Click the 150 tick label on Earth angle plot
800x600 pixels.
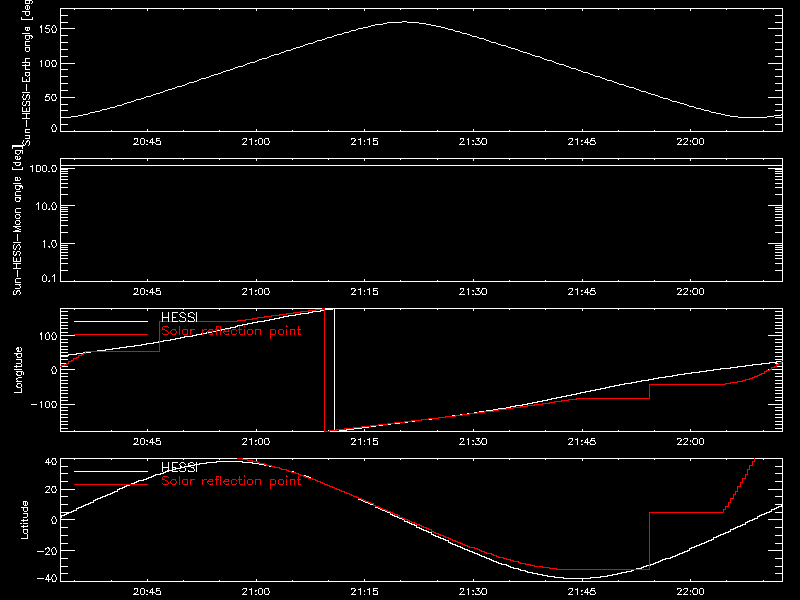50,29
